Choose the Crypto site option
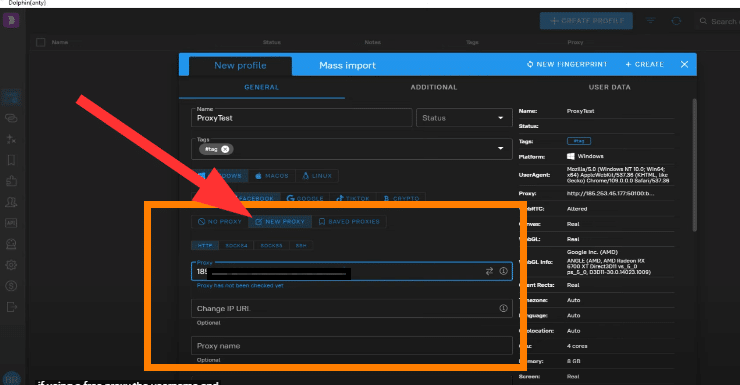 click(401, 198)
